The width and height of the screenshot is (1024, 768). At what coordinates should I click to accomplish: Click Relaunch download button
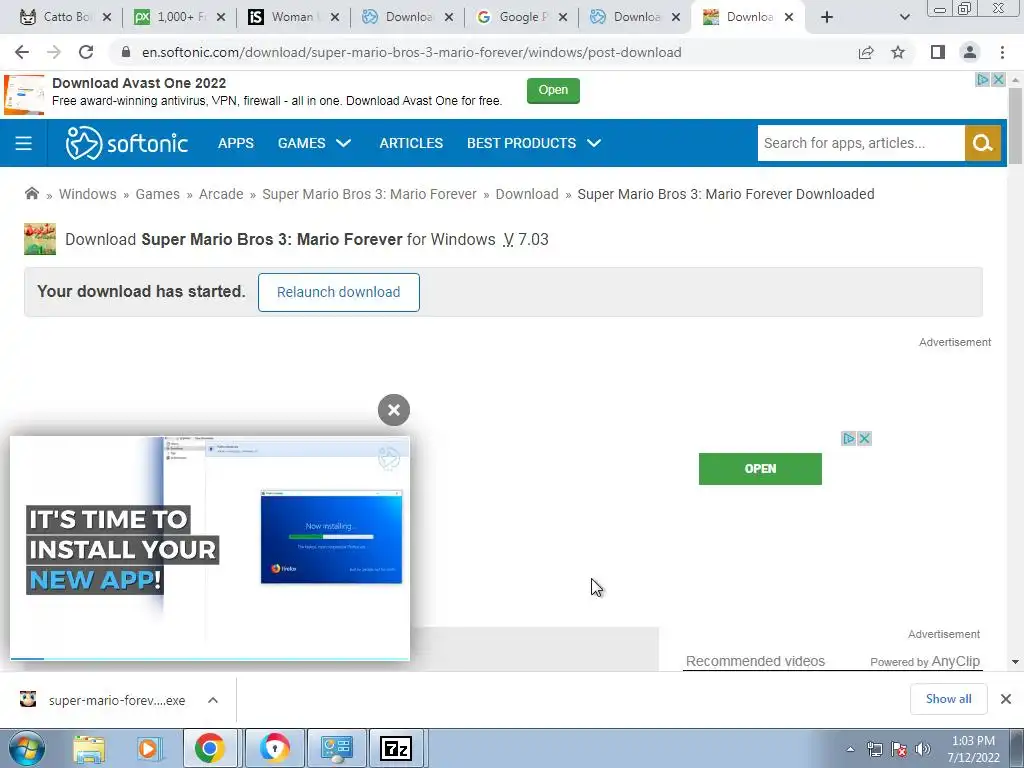[x=338, y=292]
